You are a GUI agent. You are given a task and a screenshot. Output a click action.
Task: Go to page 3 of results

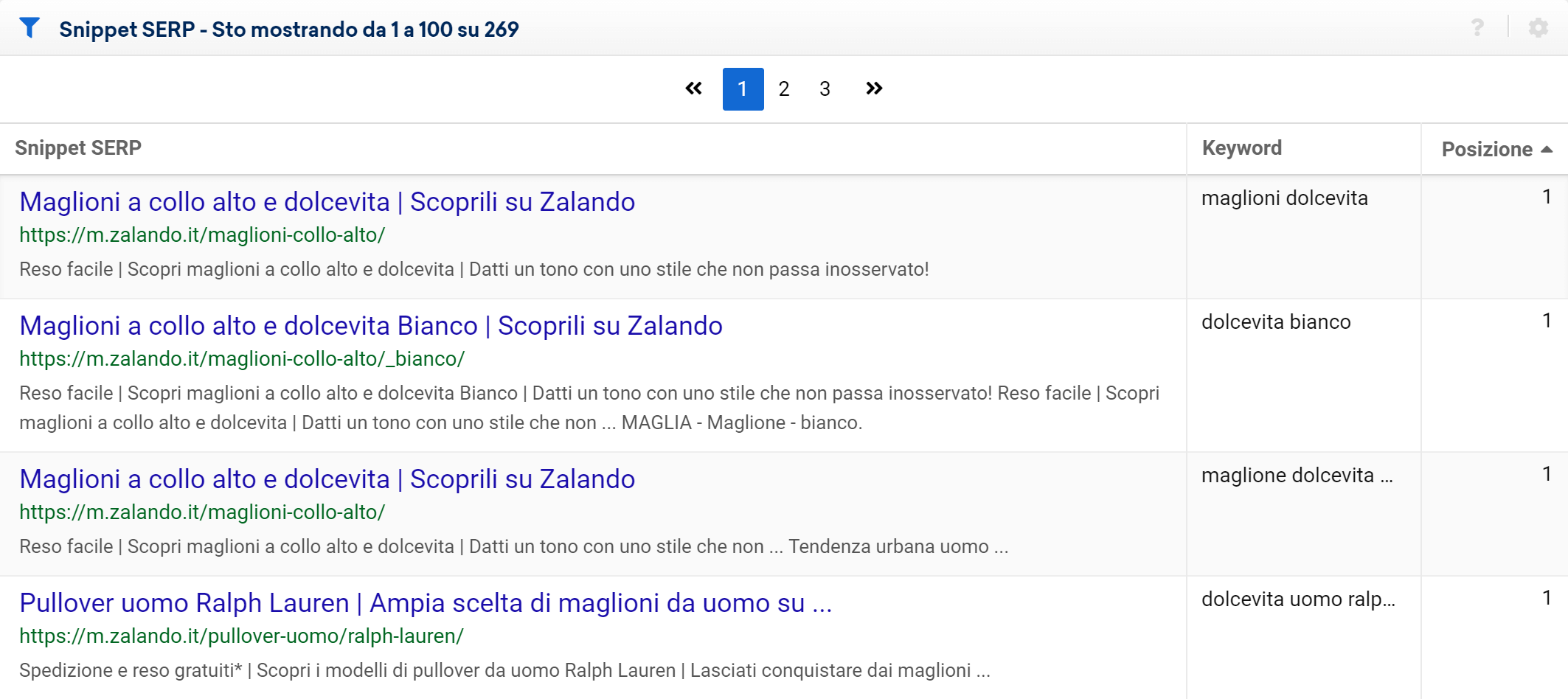point(825,89)
